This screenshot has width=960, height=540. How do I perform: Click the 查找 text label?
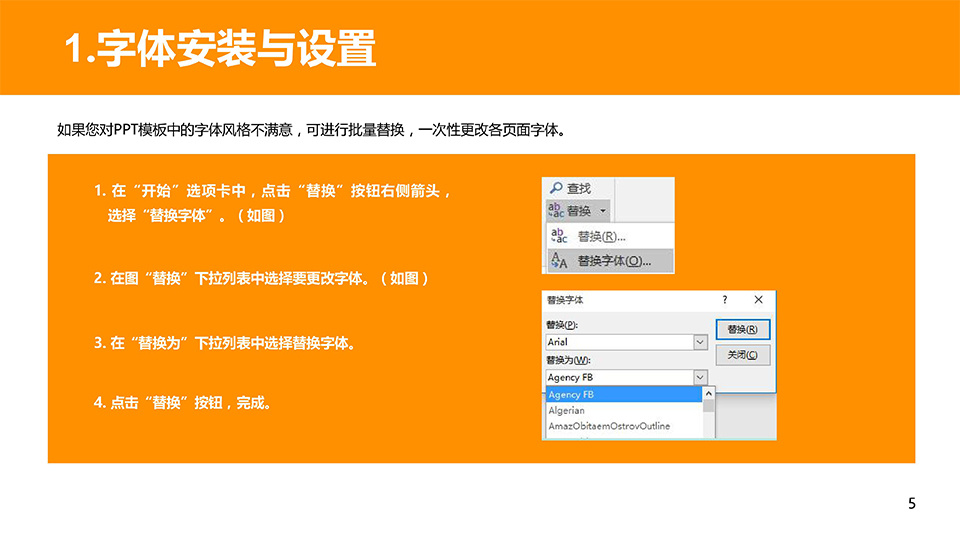[x=579, y=188]
